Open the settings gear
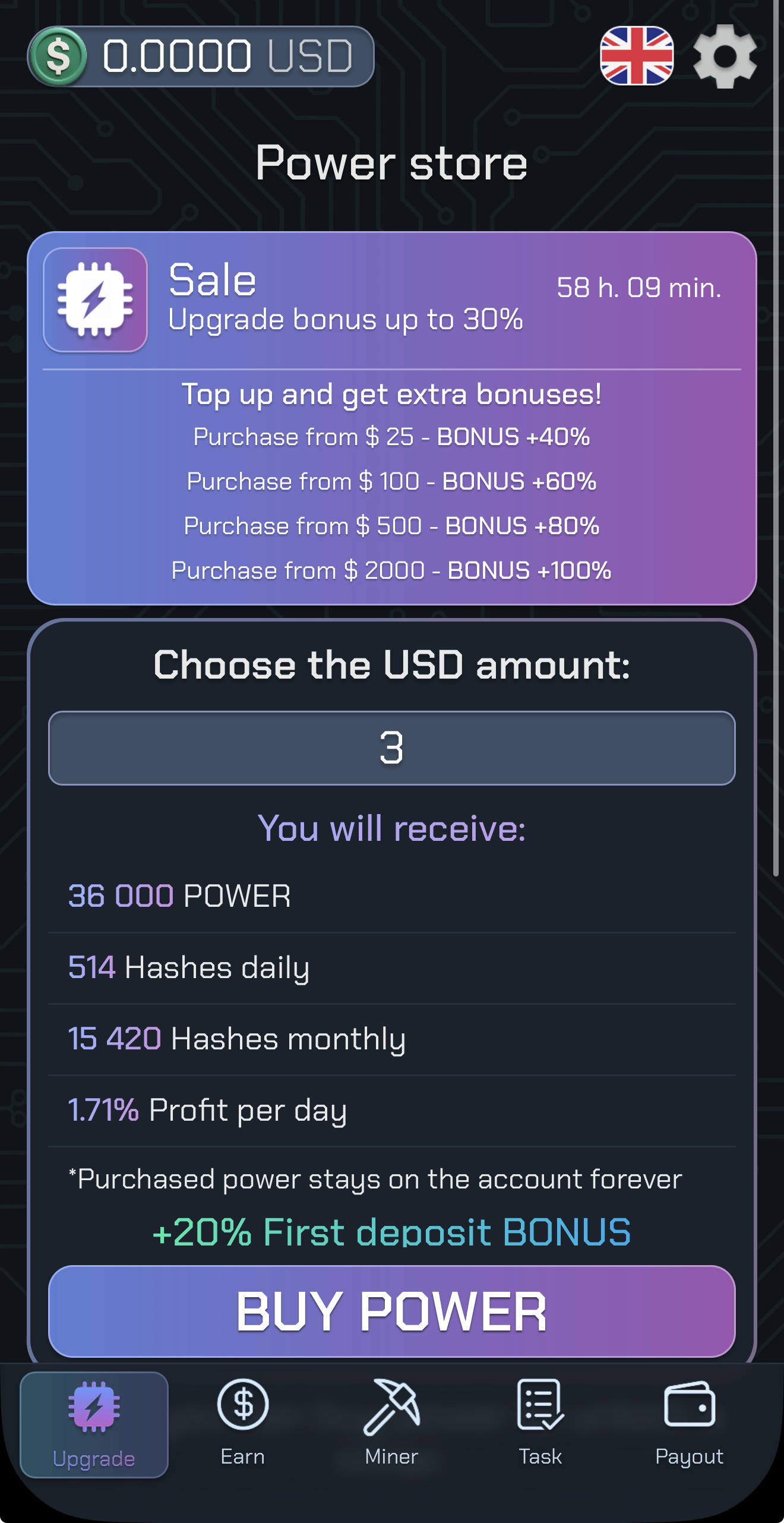The height and width of the screenshot is (1523, 784). [x=723, y=57]
